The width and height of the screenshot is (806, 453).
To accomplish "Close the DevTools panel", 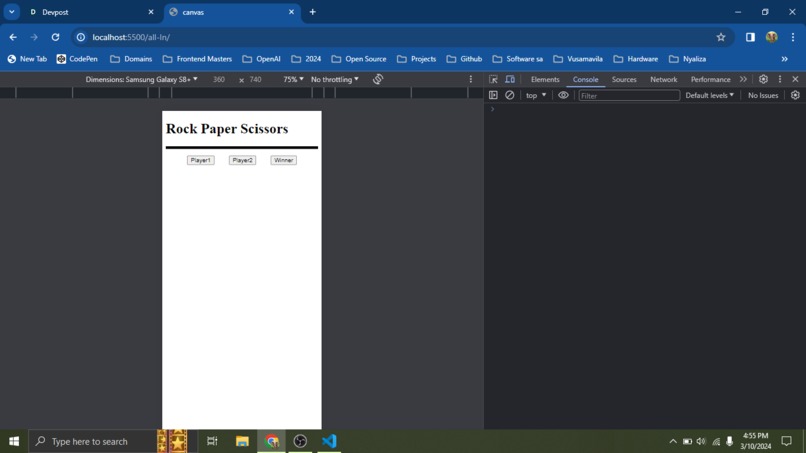I will [795, 79].
